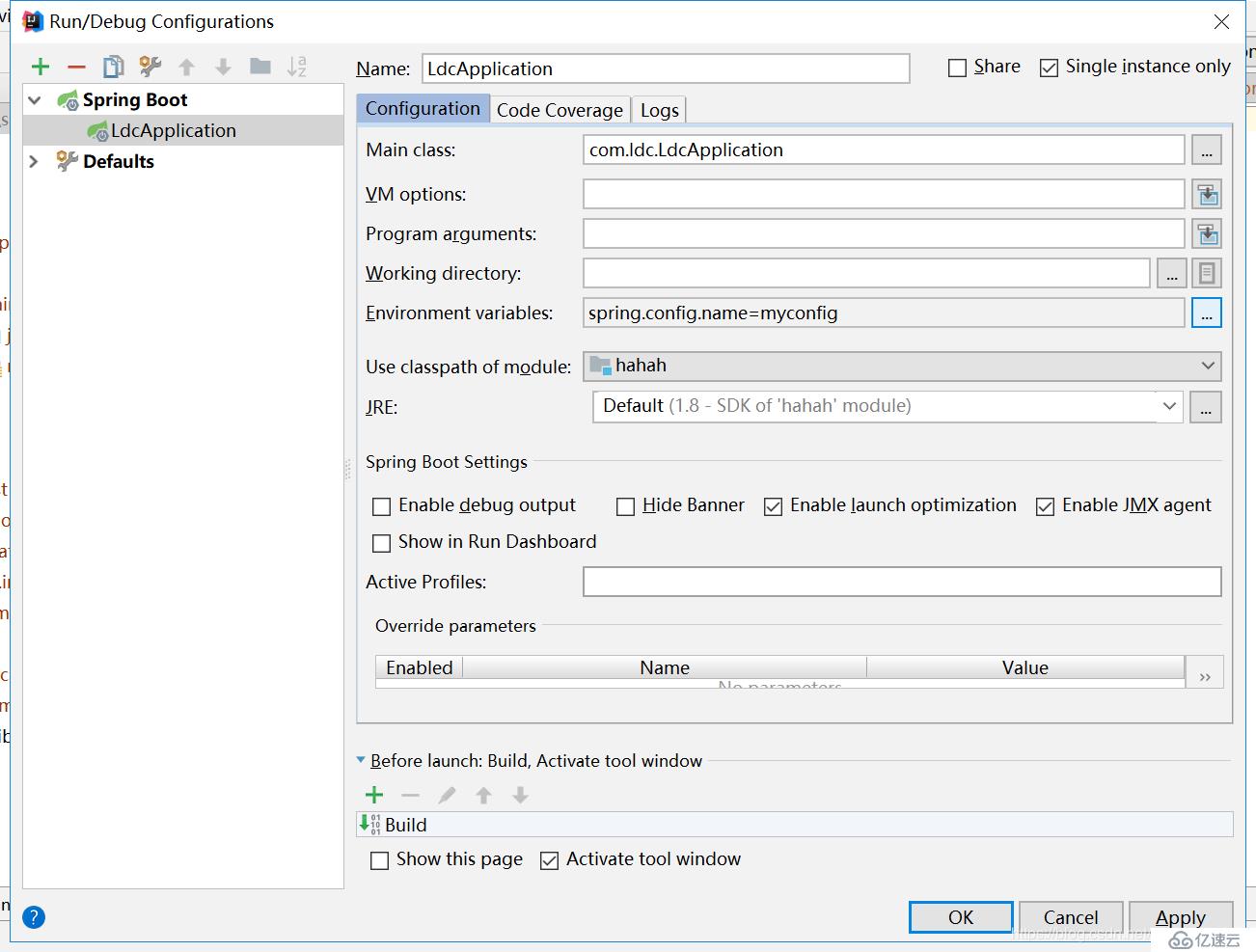Click Environment variables field
The height and width of the screenshot is (952, 1256).
tap(884, 313)
